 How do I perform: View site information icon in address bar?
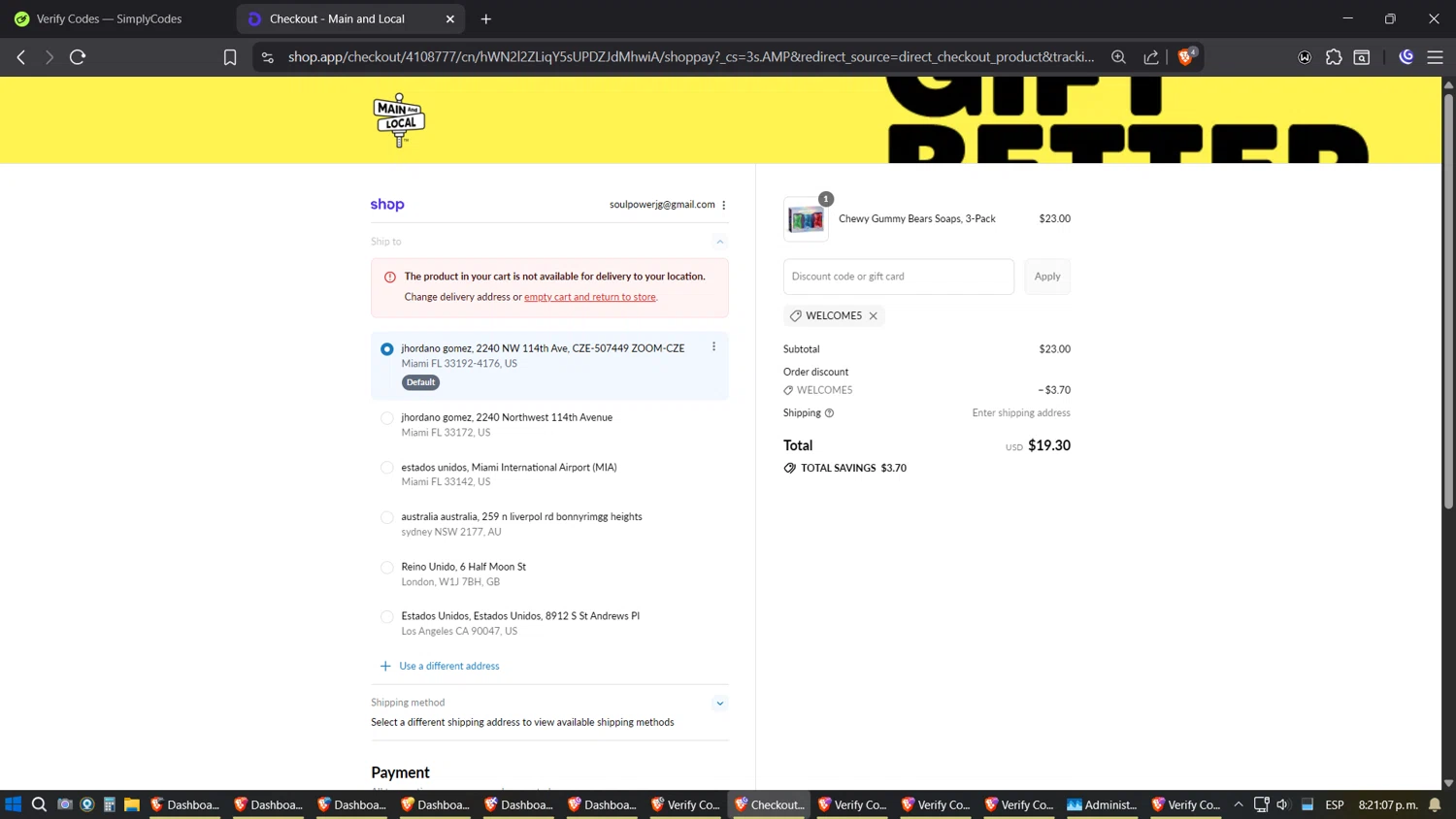[x=268, y=57]
